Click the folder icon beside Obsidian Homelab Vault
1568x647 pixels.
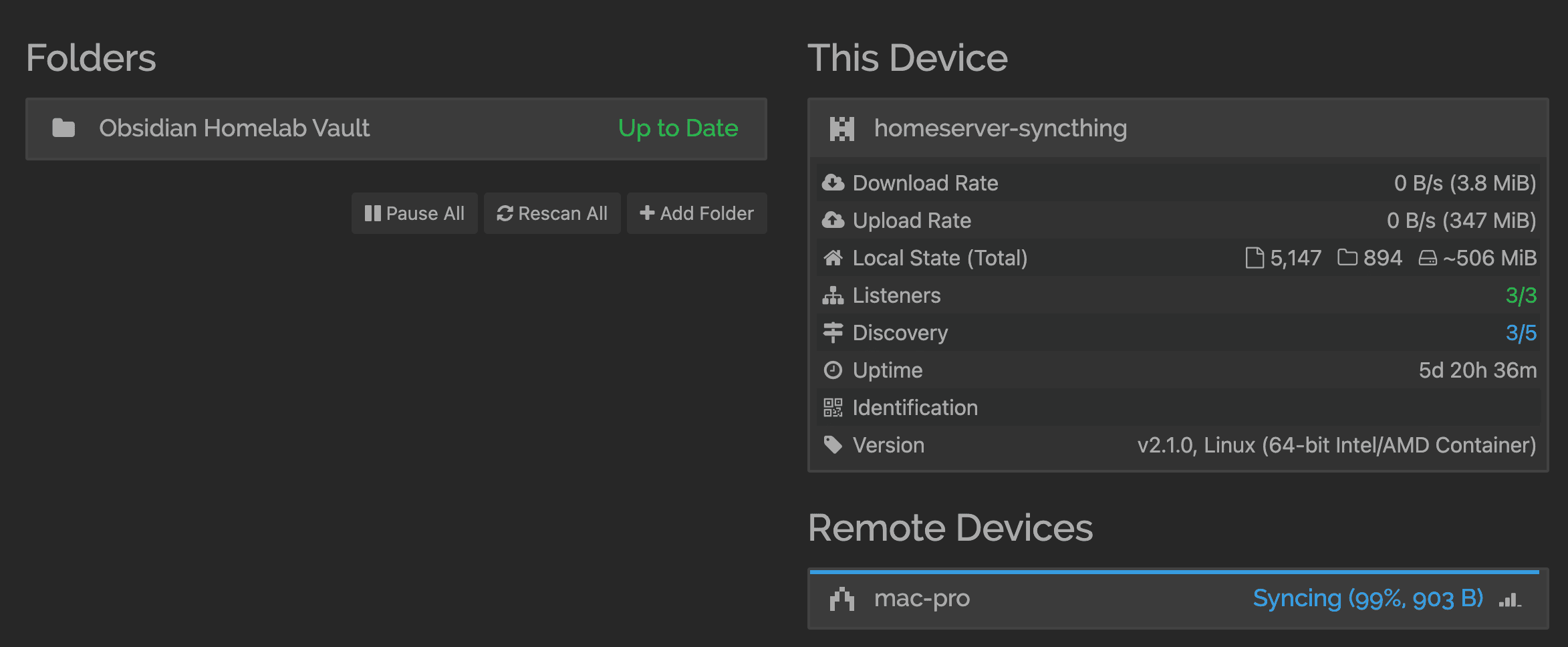pos(63,128)
